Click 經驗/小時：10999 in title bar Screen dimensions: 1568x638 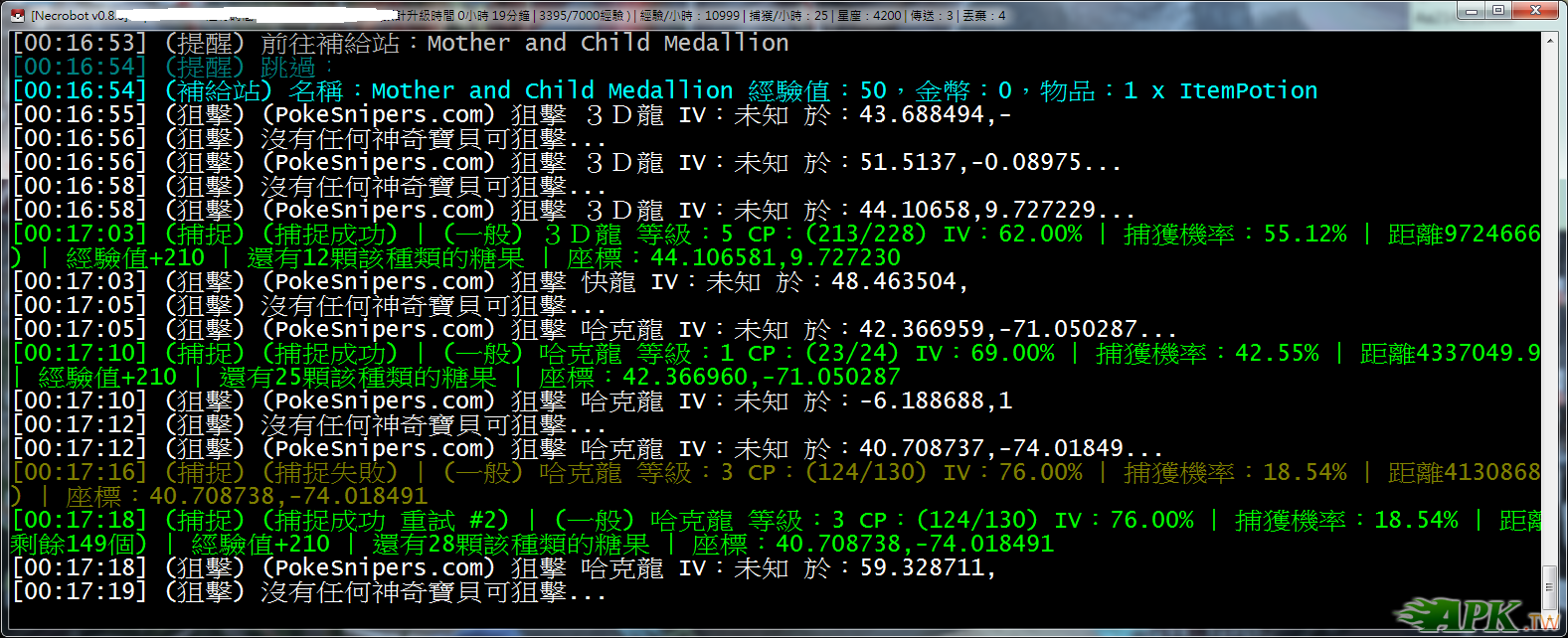[x=690, y=15]
